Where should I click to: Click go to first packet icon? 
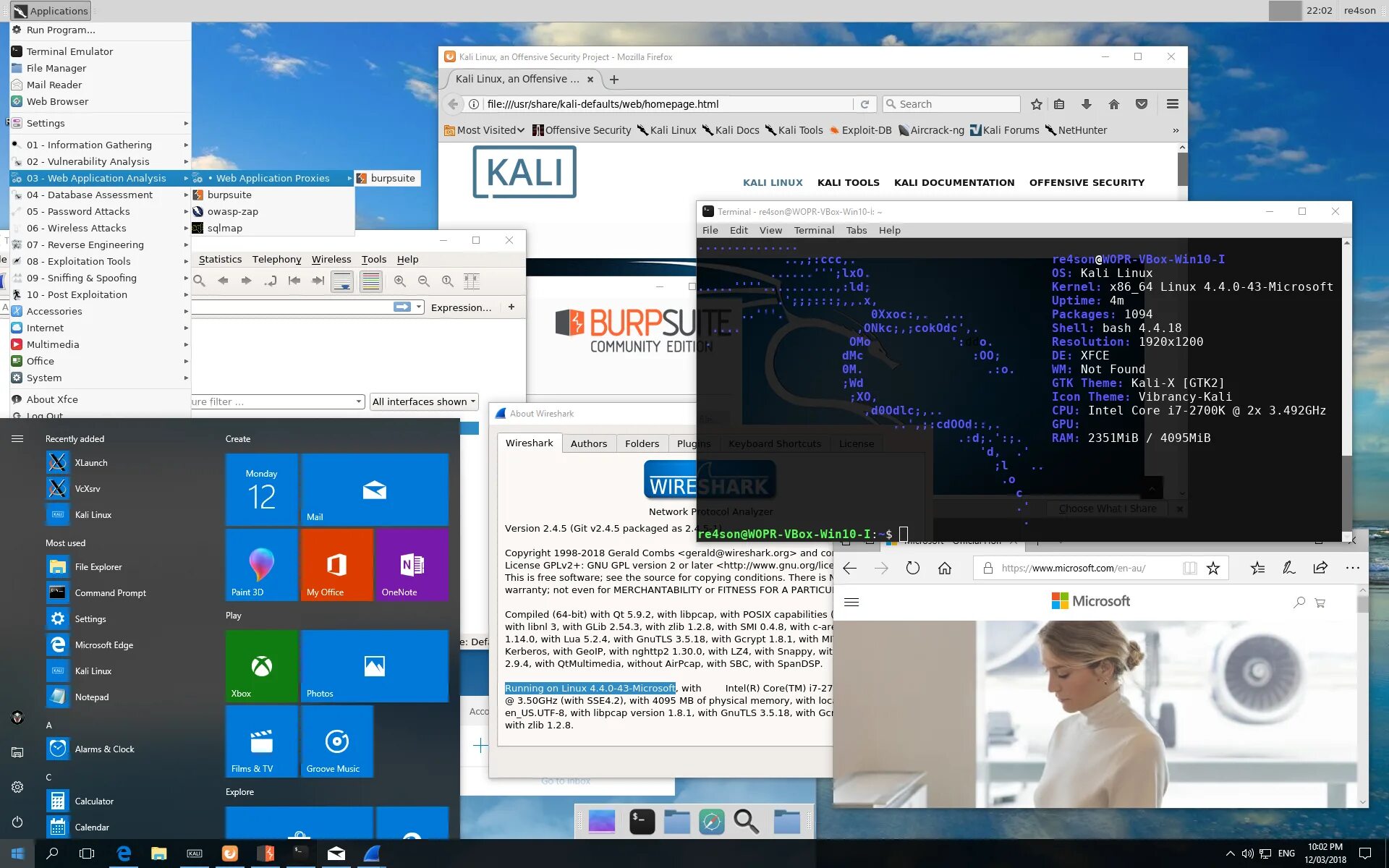pyautogui.click(x=294, y=281)
